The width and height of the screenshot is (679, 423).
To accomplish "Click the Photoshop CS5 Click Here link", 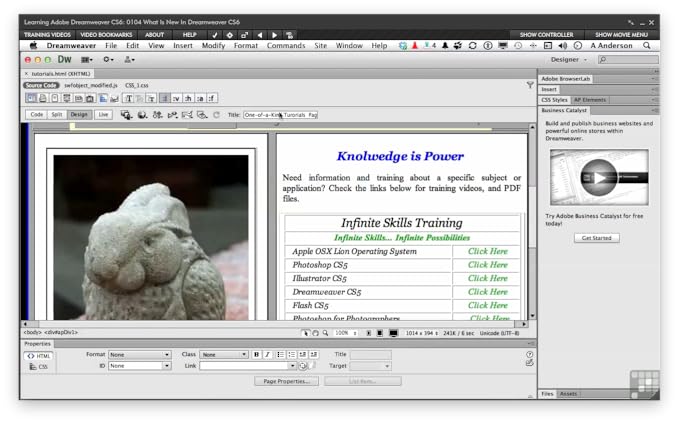I will click(488, 265).
